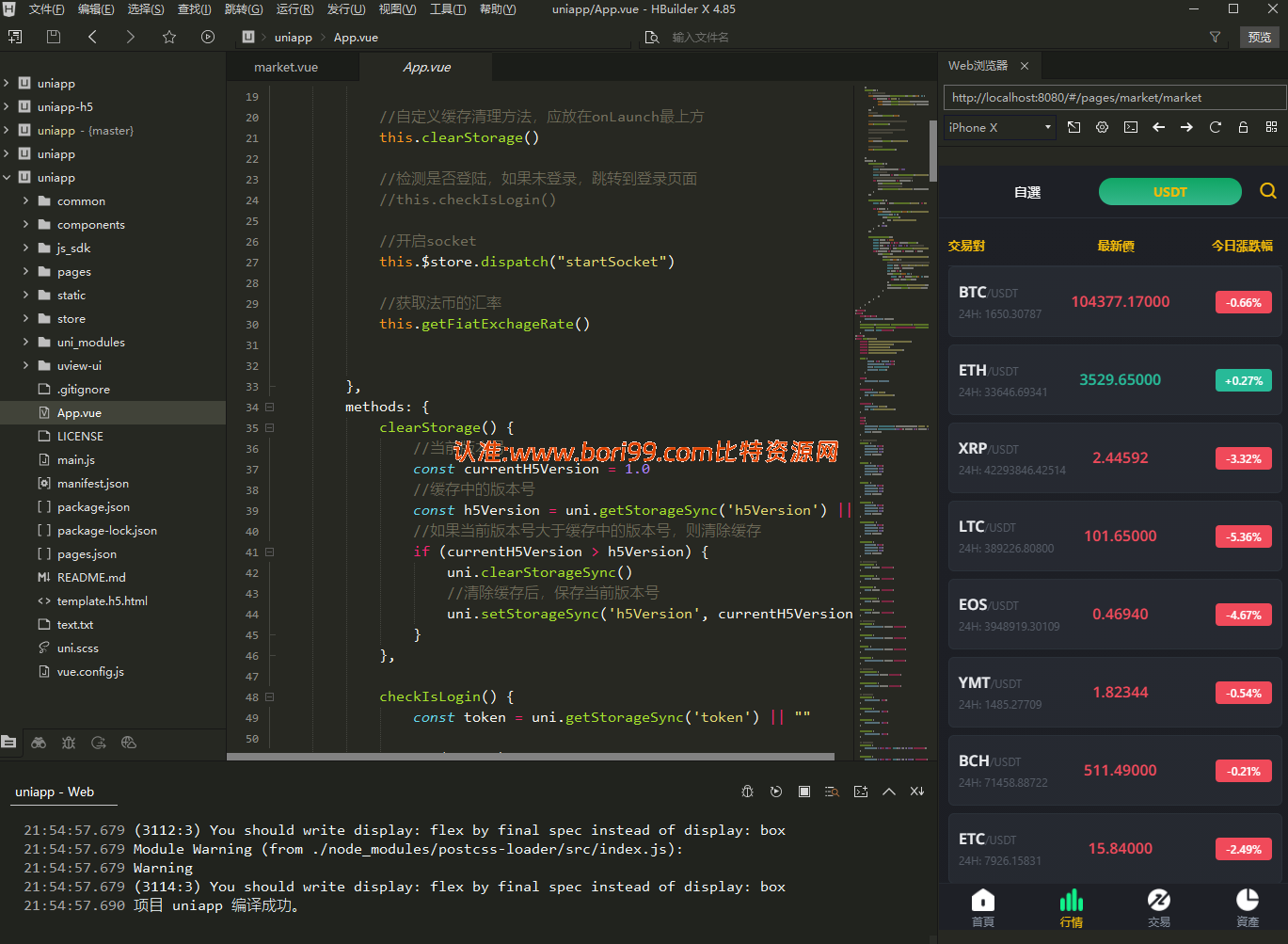Click the filter funnel icon
The height and width of the screenshot is (944, 1288).
1215,37
